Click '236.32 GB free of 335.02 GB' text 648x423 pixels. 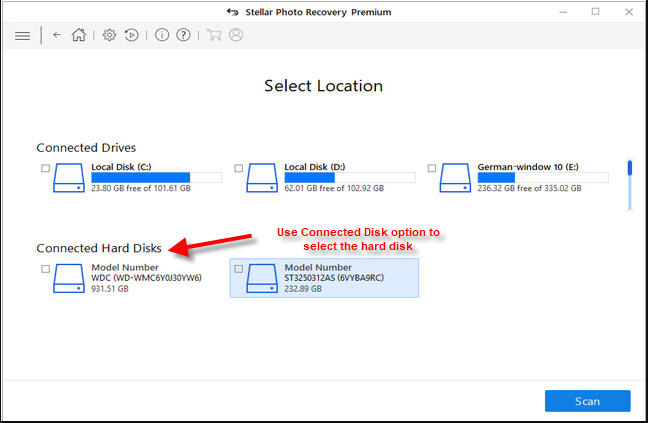(x=529, y=188)
